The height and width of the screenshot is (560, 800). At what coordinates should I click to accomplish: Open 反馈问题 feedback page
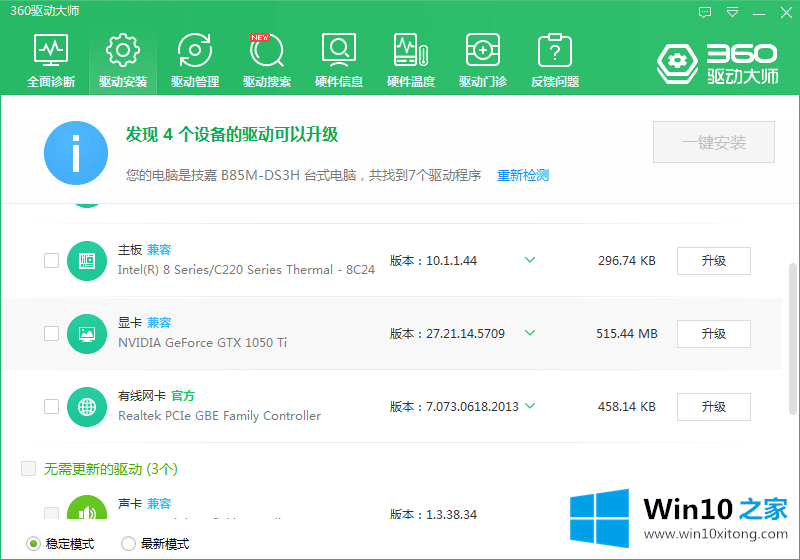555,60
